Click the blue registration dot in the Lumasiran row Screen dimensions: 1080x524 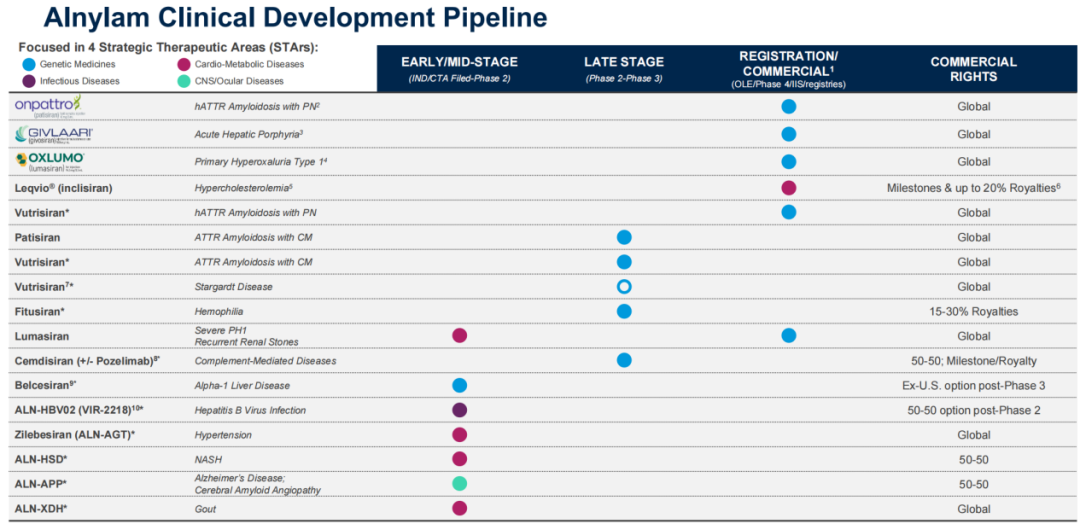789,335
